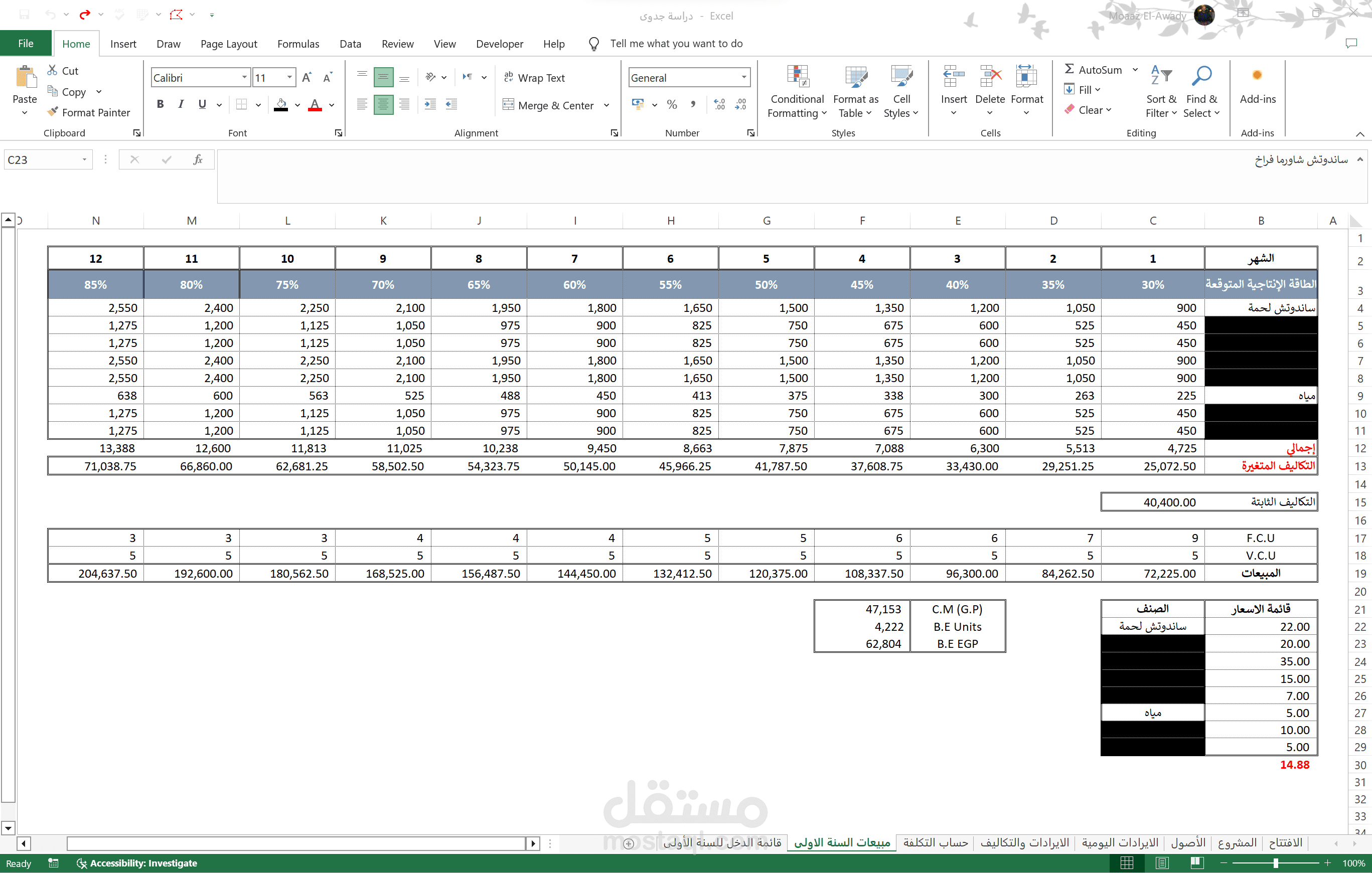Toggle italic formatting
This screenshot has width=1372, height=873.
[x=181, y=104]
